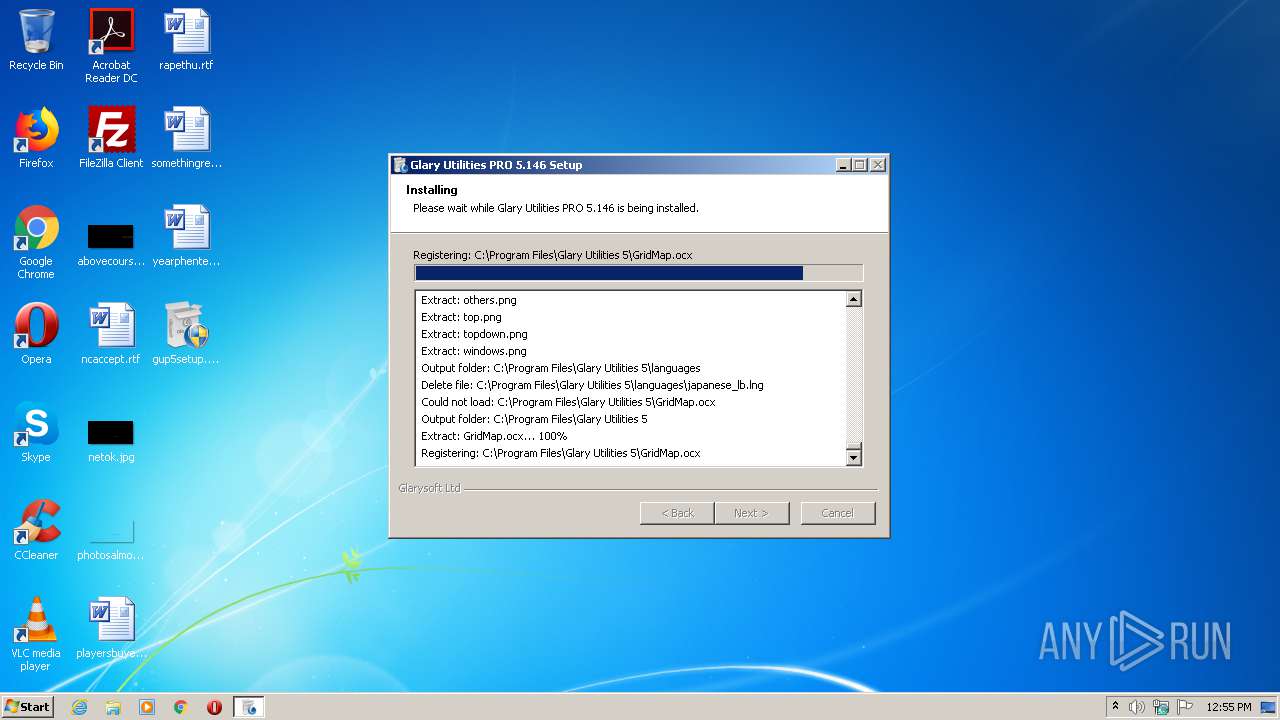
Task: Click the disabled Next > button
Action: click(751, 513)
